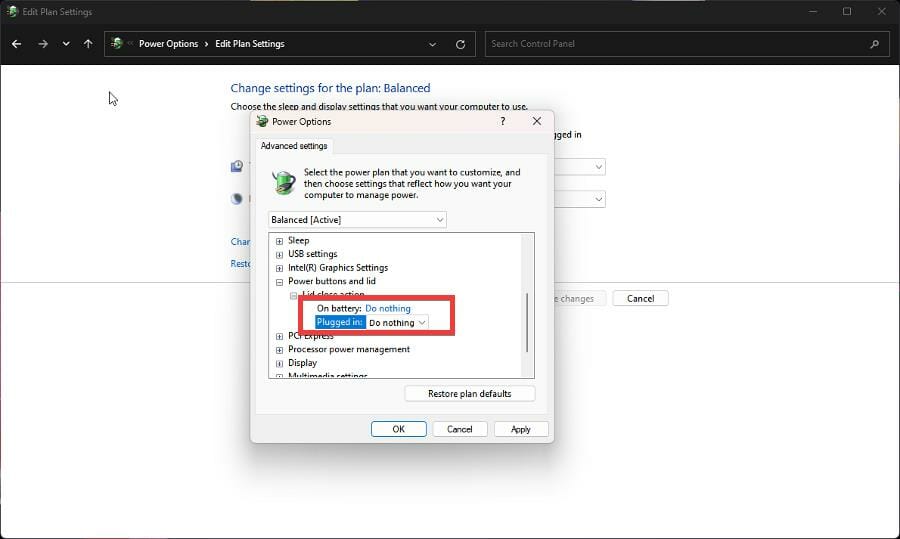
Task: Select the Advanced settings tab
Action: click(x=294, y=146)
